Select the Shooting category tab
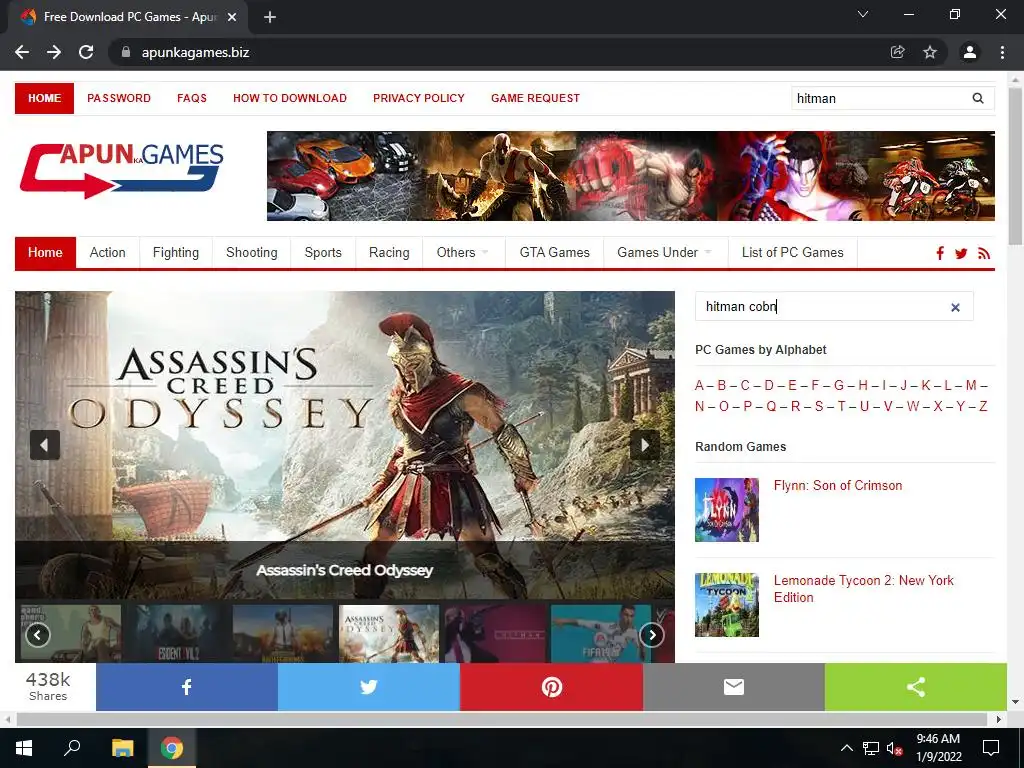Viewport: 1024px width, 768px height. tap(251, 253)
